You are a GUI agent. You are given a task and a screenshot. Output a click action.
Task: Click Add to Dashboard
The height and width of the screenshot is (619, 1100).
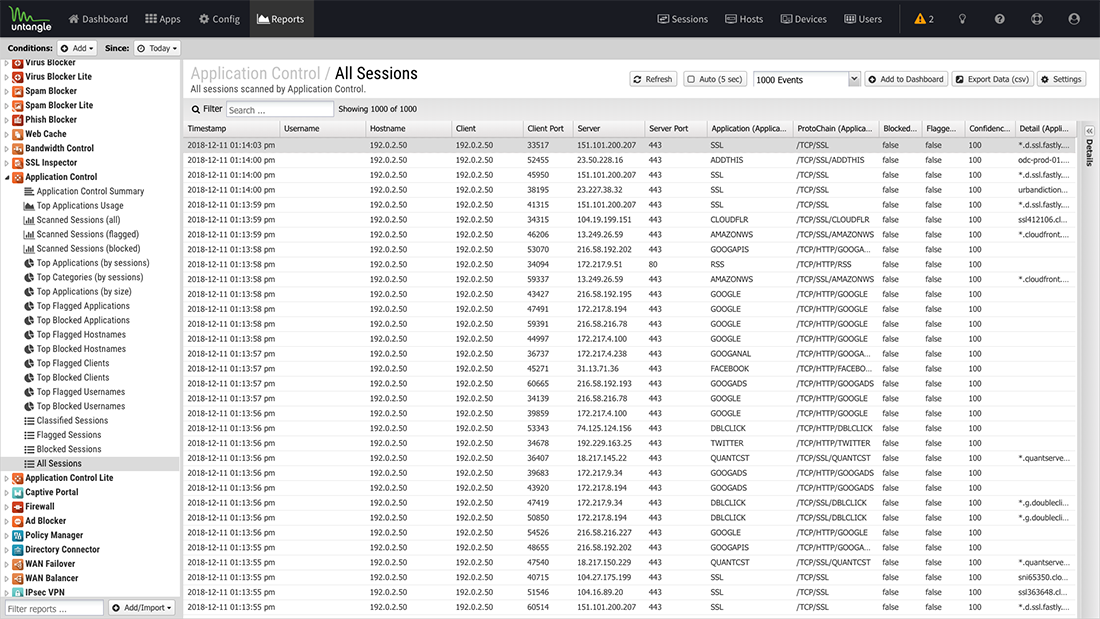tap(906, 79)
